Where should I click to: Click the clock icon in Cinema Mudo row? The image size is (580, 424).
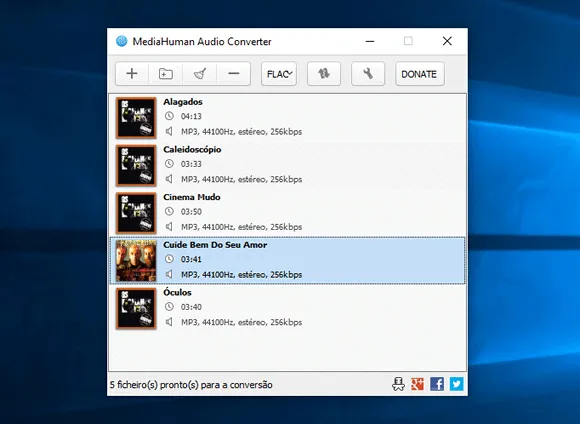coord(169,211)
